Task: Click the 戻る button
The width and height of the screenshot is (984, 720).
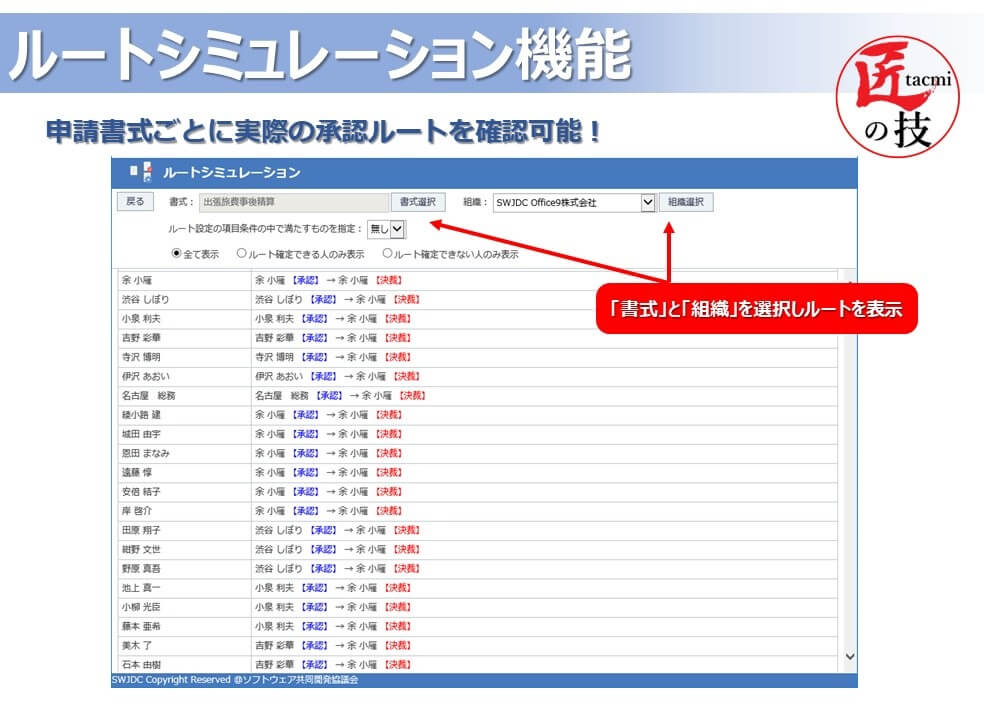Action: pyautogui.click(x=135, y=202)
